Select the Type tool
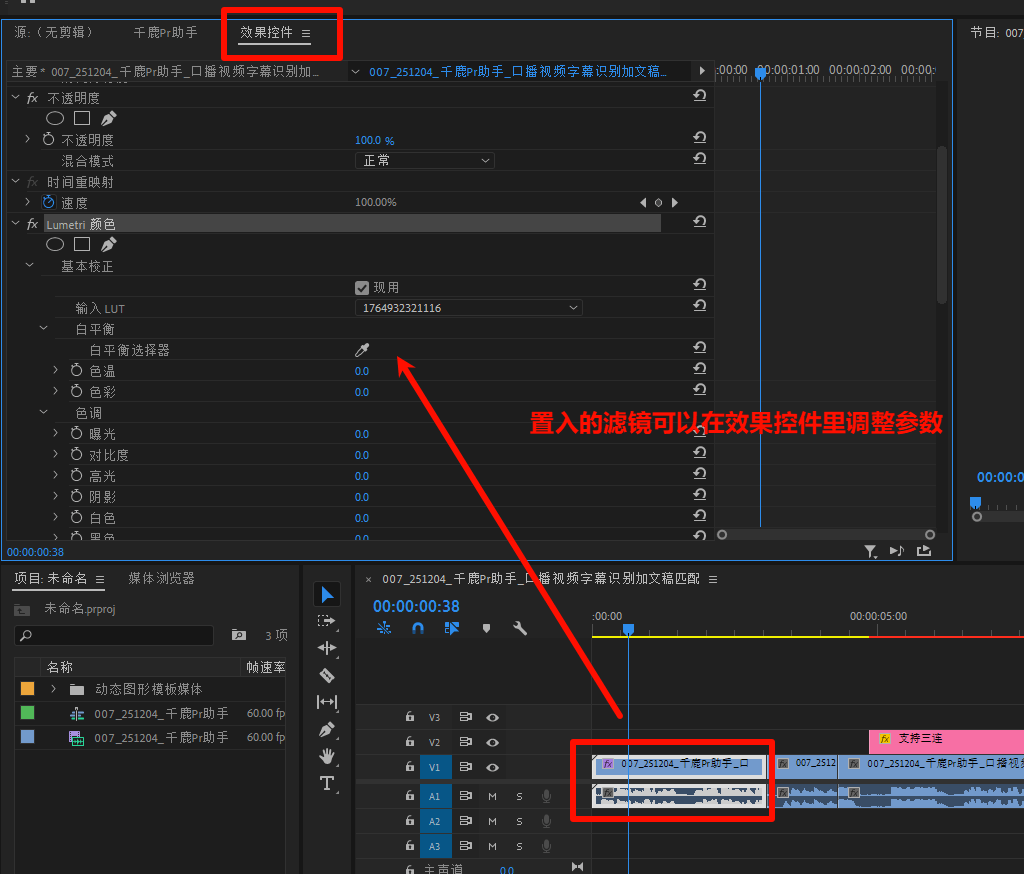The image size is (1024, 874). click(327, 783)
